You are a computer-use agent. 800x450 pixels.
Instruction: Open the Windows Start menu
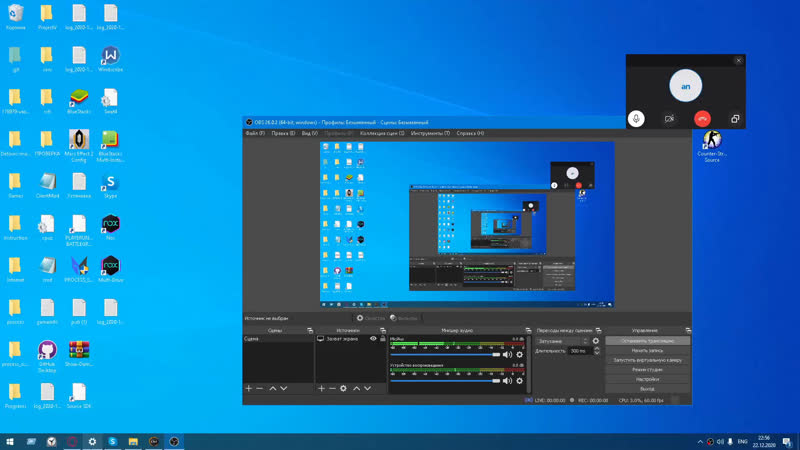pyautogui.click(x=10, y=441)
